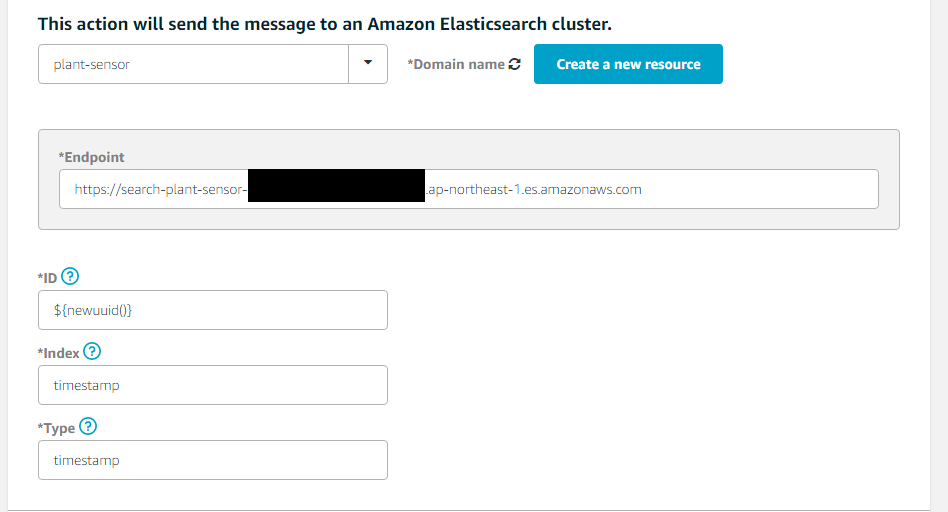Expand the domain dropdown arrow
The width and height of the screenshot is (948, 512).
pyautogui.click(x=368, y=64)
